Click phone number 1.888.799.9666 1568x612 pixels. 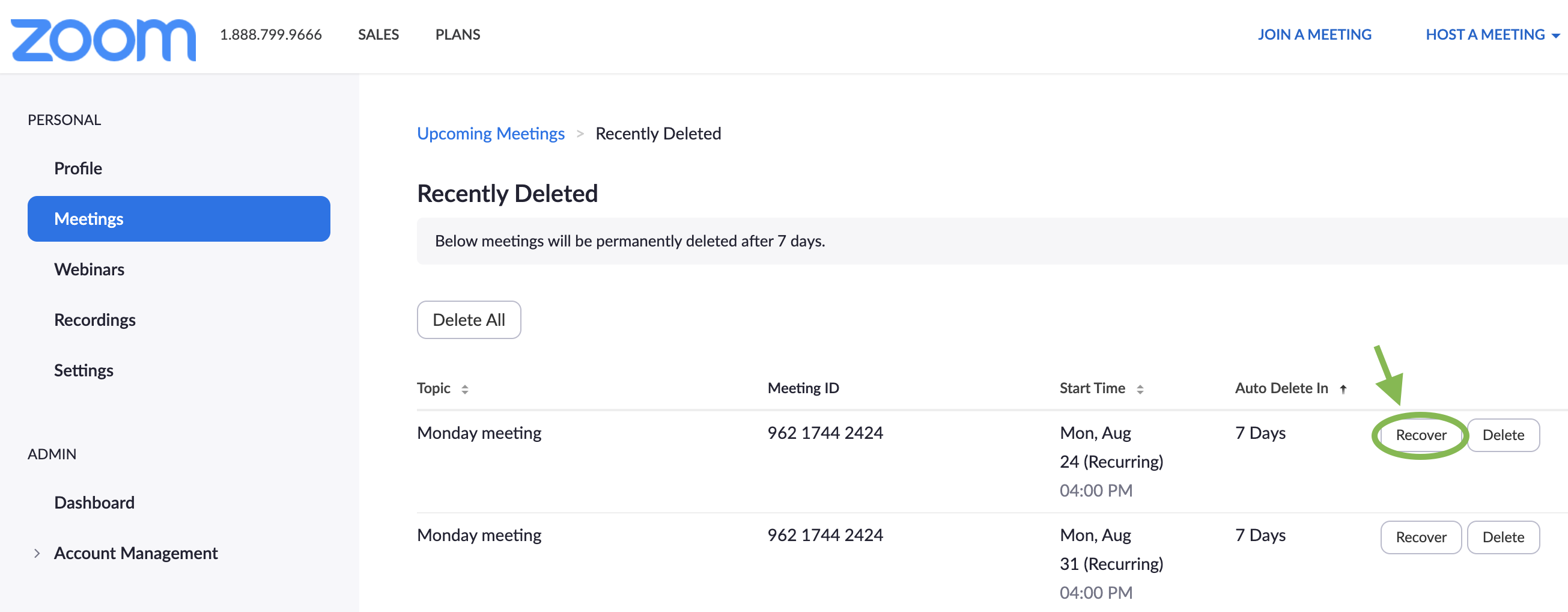(x=271, y=35)
